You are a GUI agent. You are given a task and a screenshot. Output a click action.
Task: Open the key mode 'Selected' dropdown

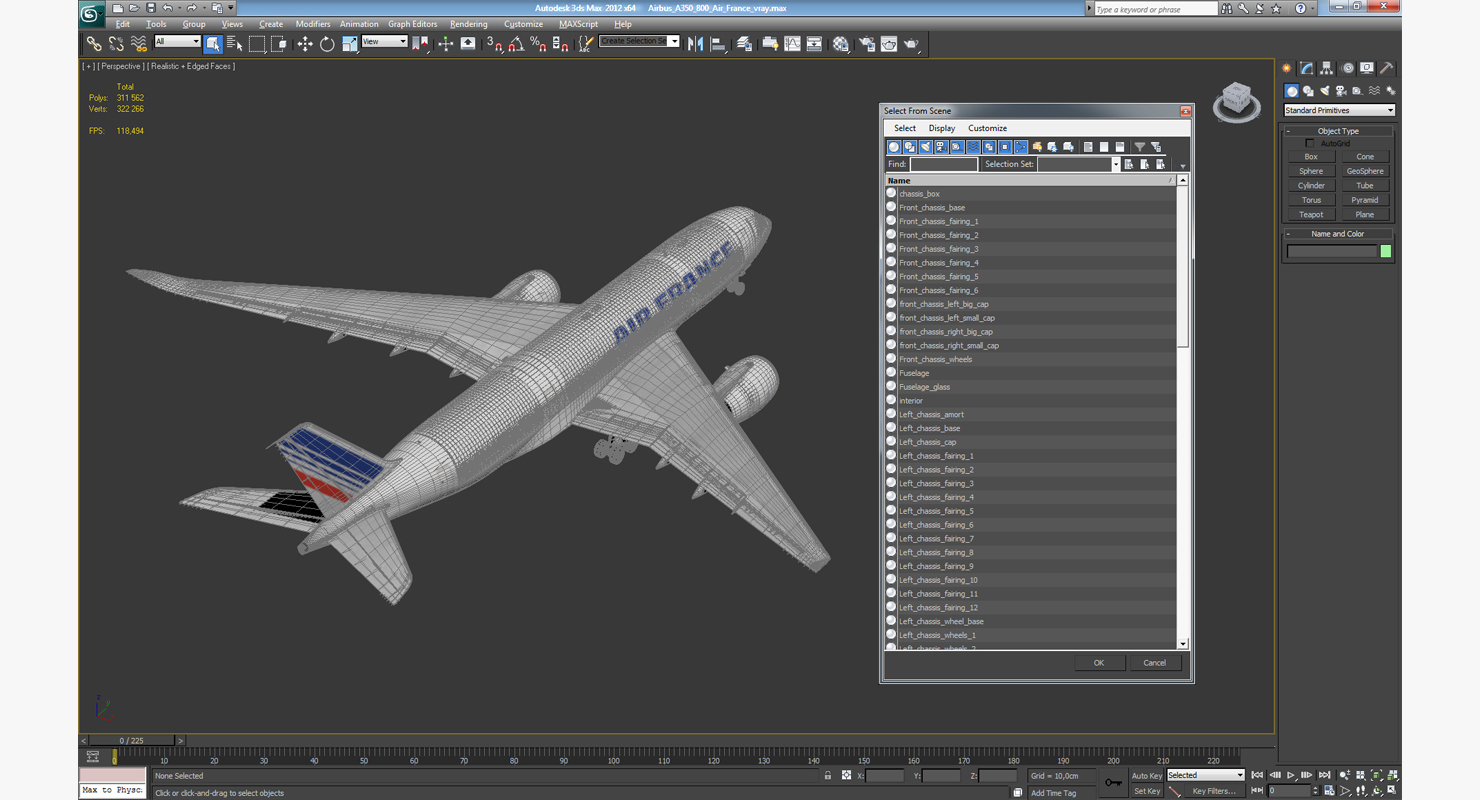pyautogui.click(x=1205, y=775)
